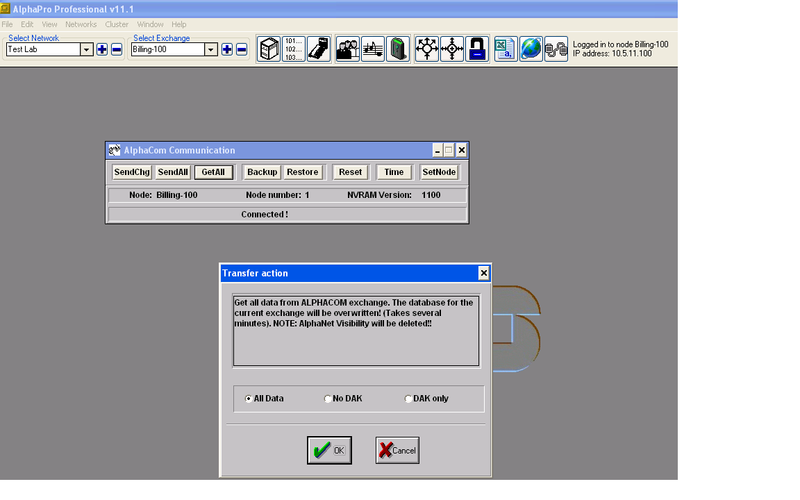Close the Transfer action dialog with X

tap(484, 273)
